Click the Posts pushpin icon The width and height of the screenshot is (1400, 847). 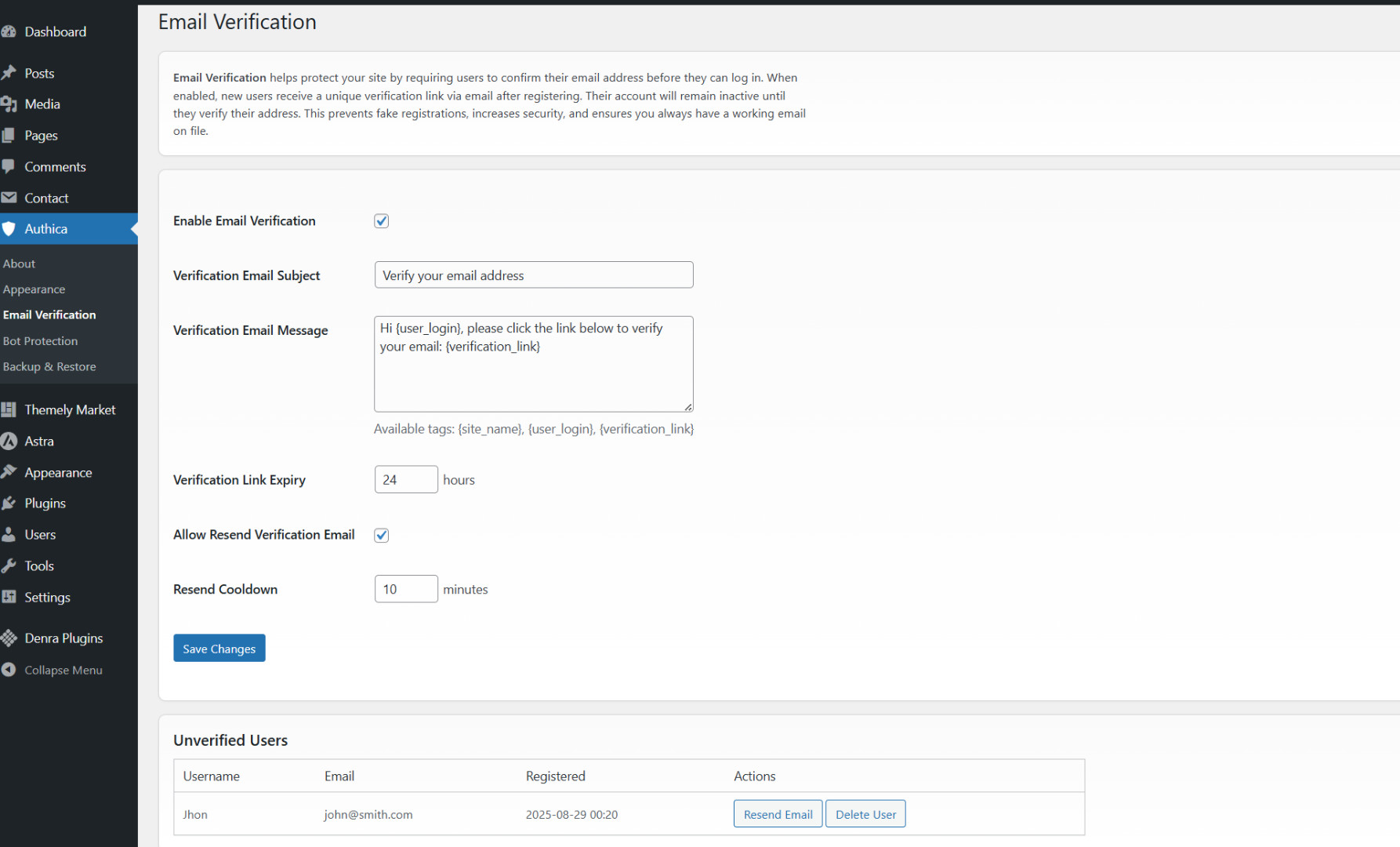pyautogui.click(x=9, y=73)
